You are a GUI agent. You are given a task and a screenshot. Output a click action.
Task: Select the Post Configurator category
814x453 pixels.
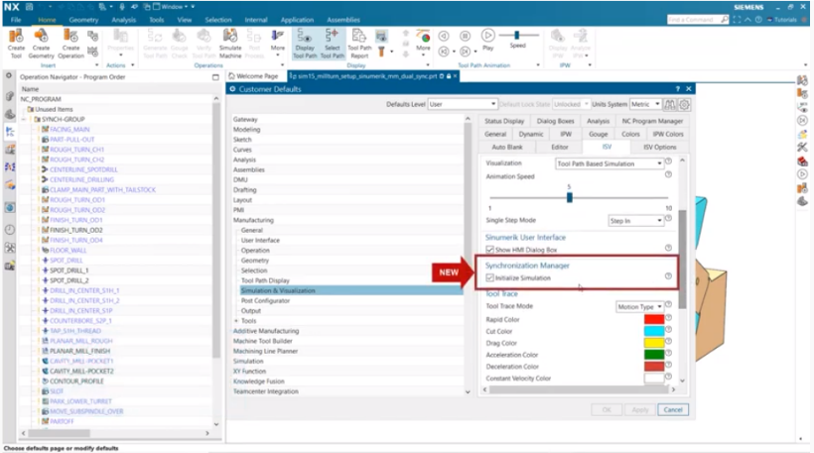tap(265, 300)
